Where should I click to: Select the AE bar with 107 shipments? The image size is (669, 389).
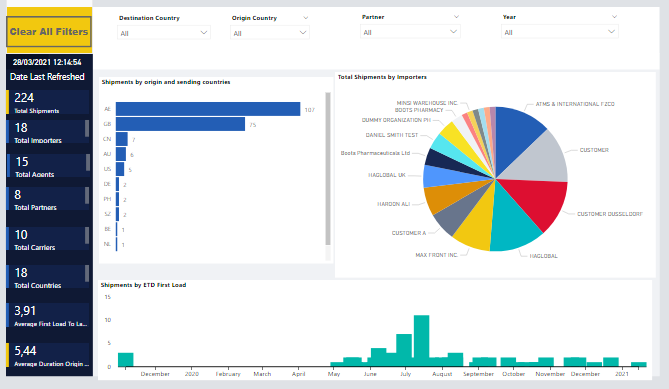coord(208,109)
